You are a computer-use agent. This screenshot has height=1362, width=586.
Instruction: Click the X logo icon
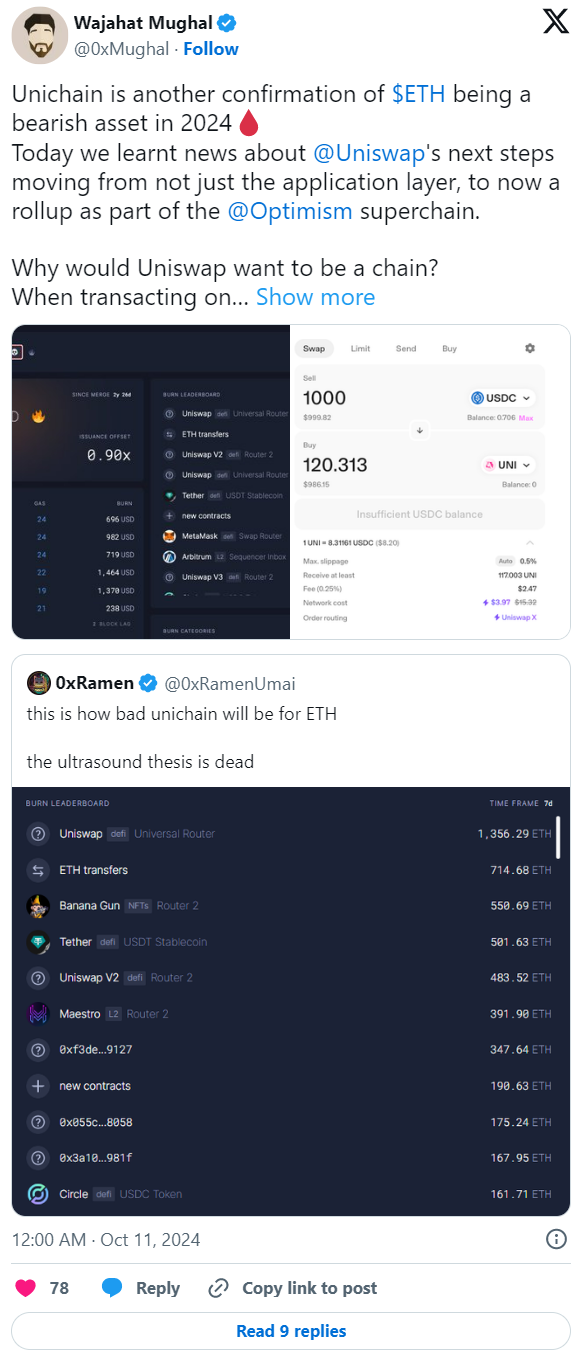556,23
